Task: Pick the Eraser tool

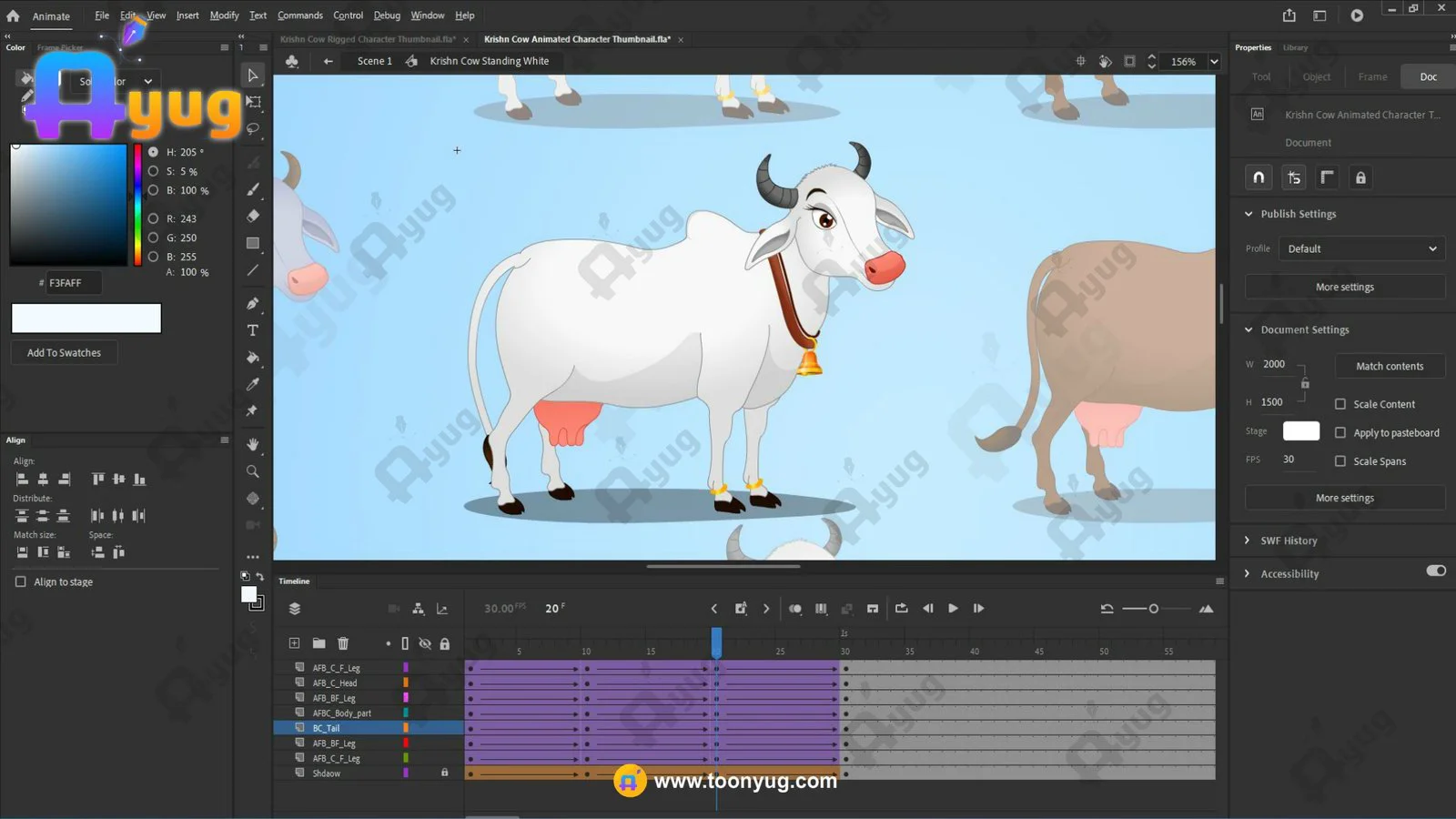Action: coord(253,216)
